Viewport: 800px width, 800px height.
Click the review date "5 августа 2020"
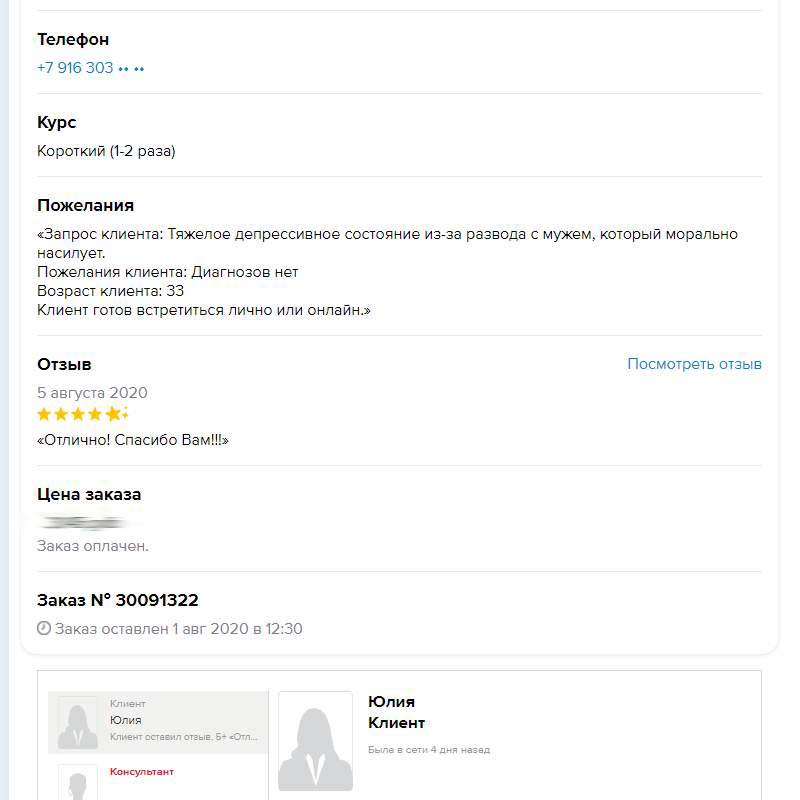(x=92, y=393)
